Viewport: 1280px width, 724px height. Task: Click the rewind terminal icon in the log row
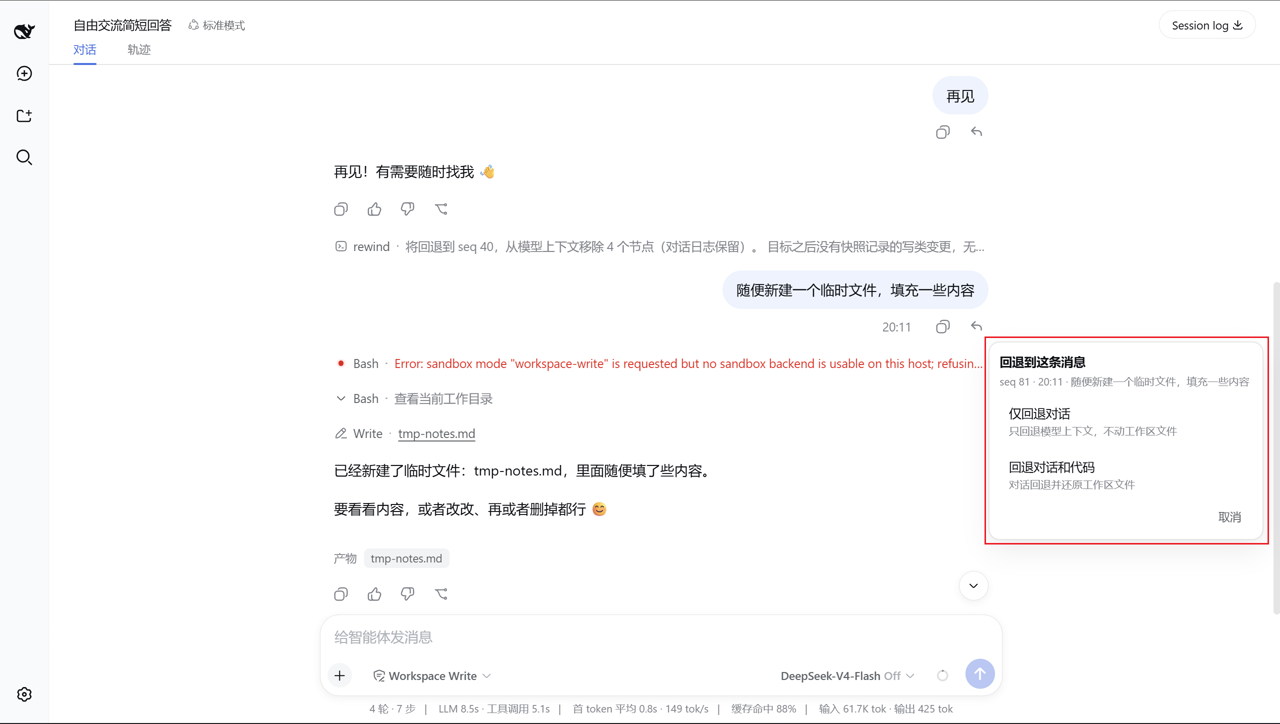tap(341, 246)
